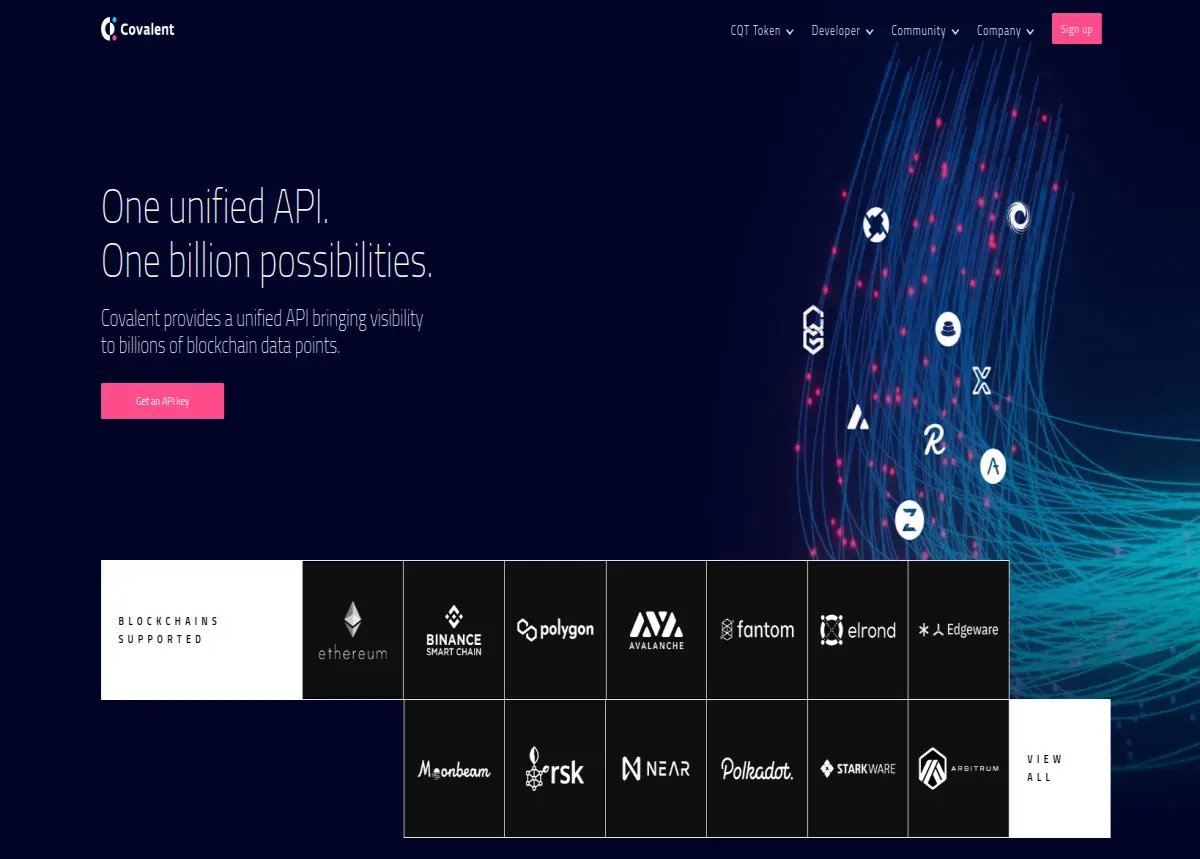This screenshot has height=859, width=1200.
Task: Click the spiral swirl logo in hero graphic
Action: [1018, 216]
